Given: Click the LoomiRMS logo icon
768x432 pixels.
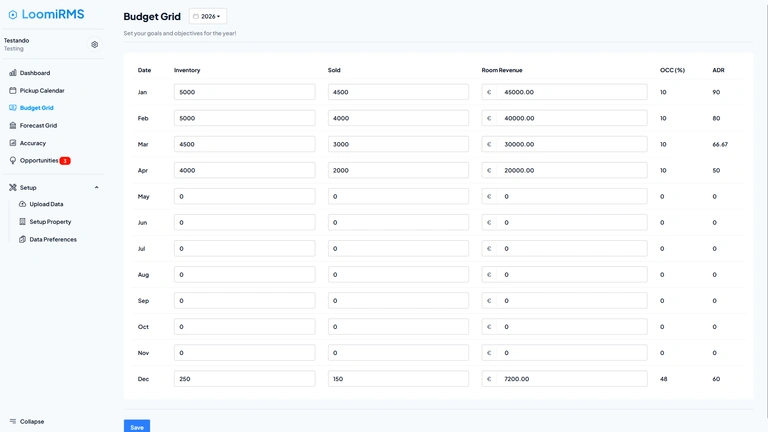Looking at the screenshot, I should coord(13,15).
